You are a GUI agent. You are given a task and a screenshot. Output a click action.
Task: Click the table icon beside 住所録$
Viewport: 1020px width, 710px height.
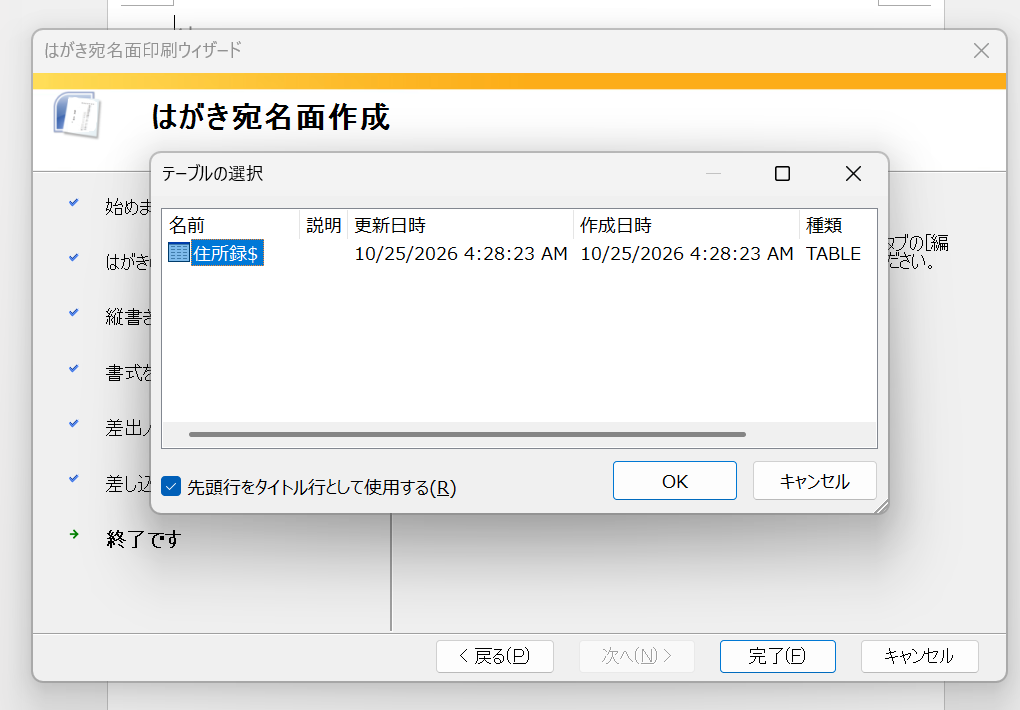(178, 253)
